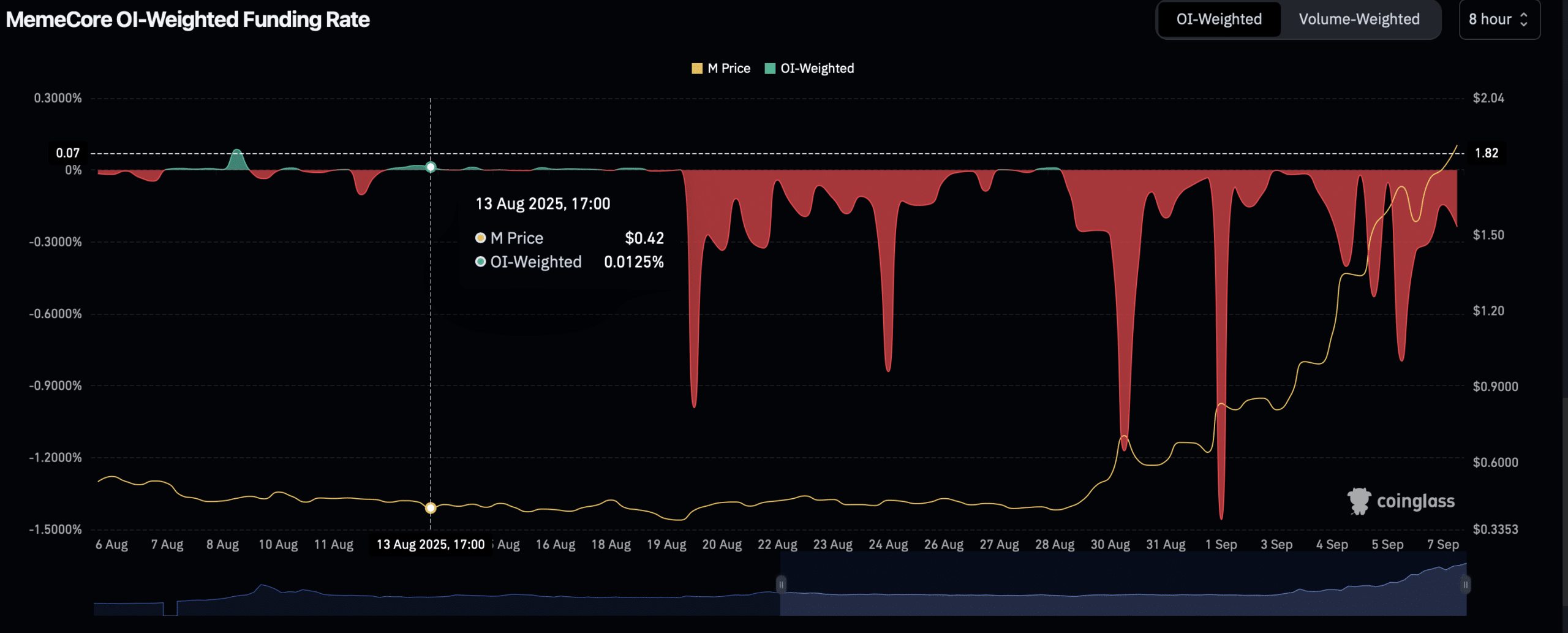
Task: Click the yellow M Price legend swatch
Action: [696, 69]
